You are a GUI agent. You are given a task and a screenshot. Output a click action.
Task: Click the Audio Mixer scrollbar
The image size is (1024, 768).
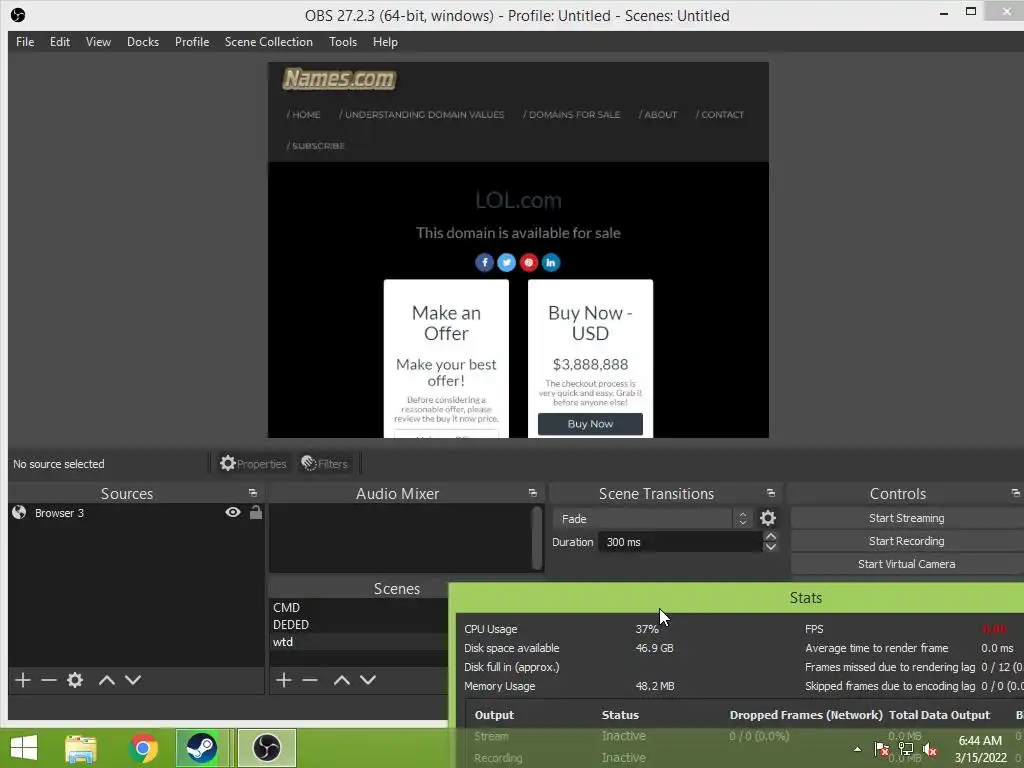pyautogui.click(x=537, y=537)
